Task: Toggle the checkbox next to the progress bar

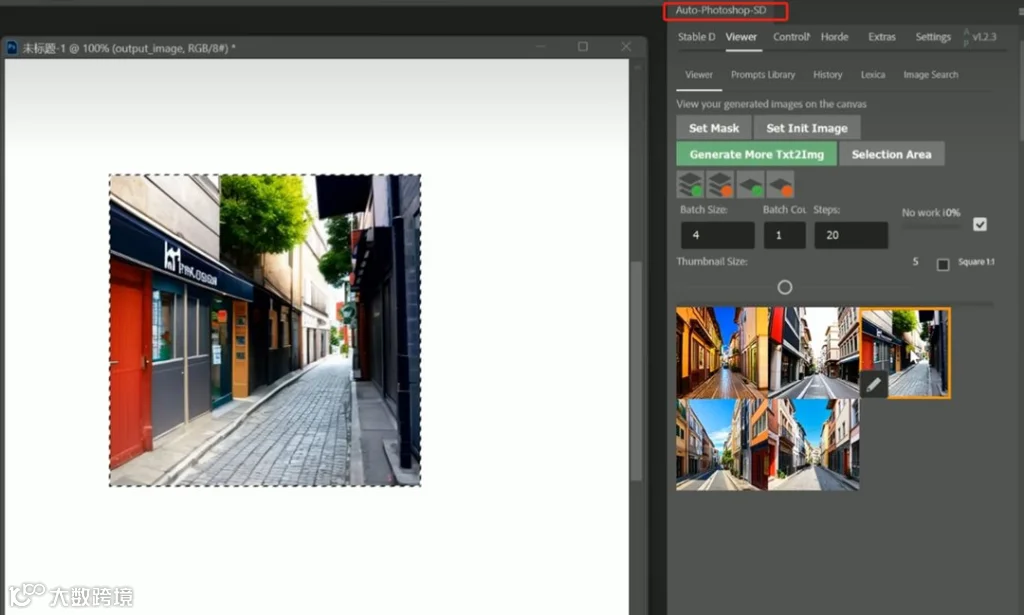Action: 980,225
